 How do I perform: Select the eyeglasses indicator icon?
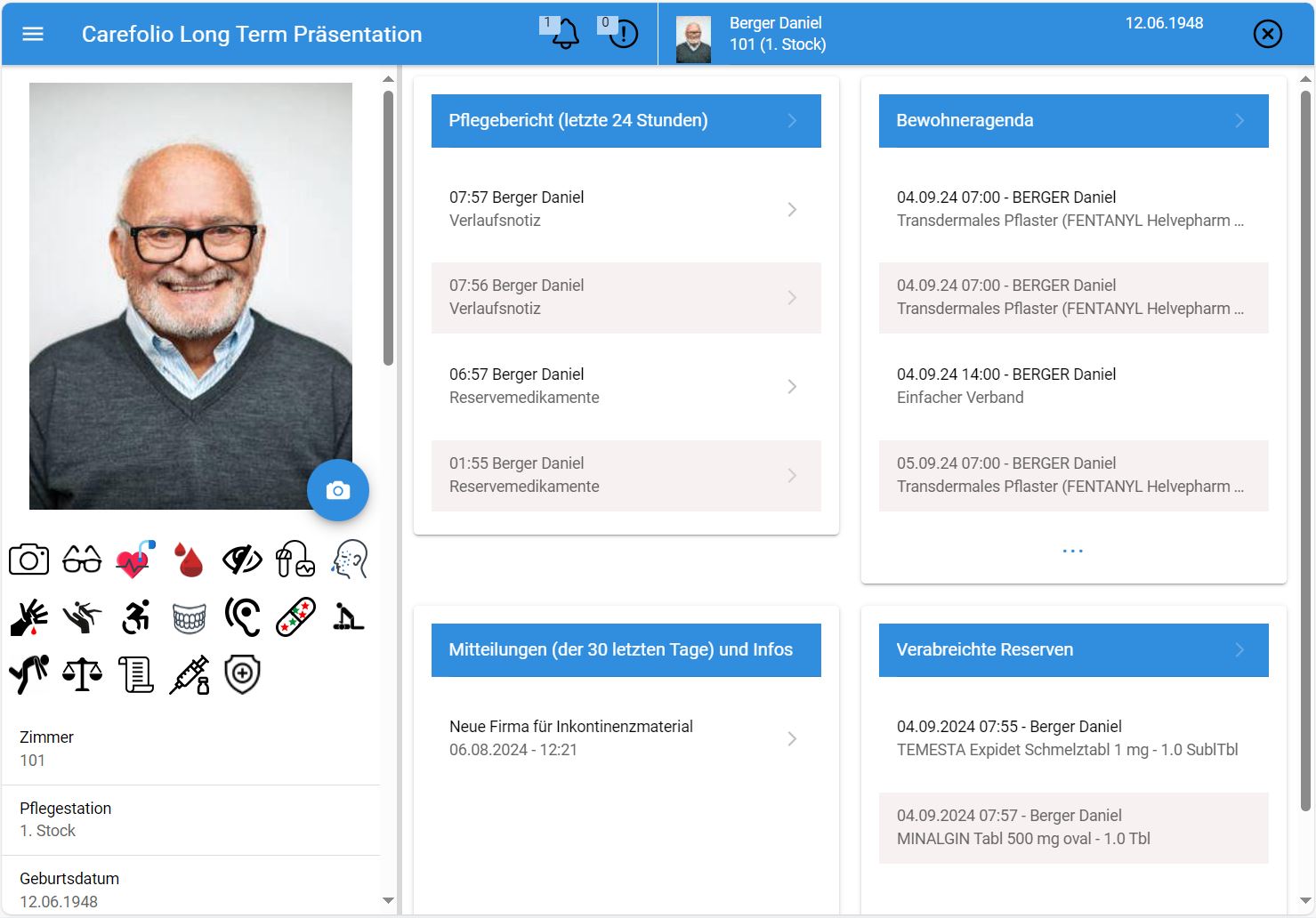tap(82, 560)
